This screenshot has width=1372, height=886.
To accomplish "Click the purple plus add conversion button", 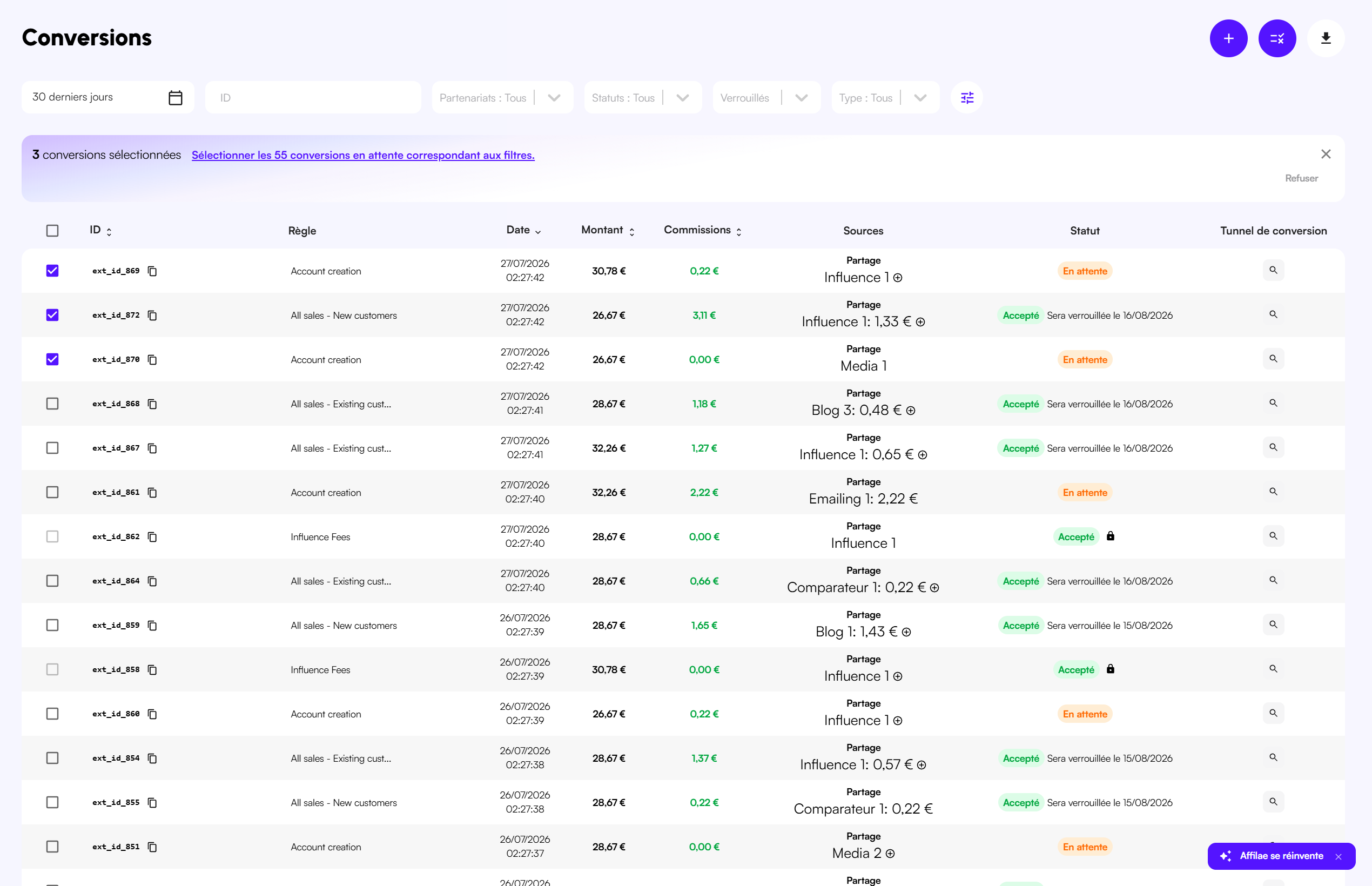I will tap(1228, 38).
